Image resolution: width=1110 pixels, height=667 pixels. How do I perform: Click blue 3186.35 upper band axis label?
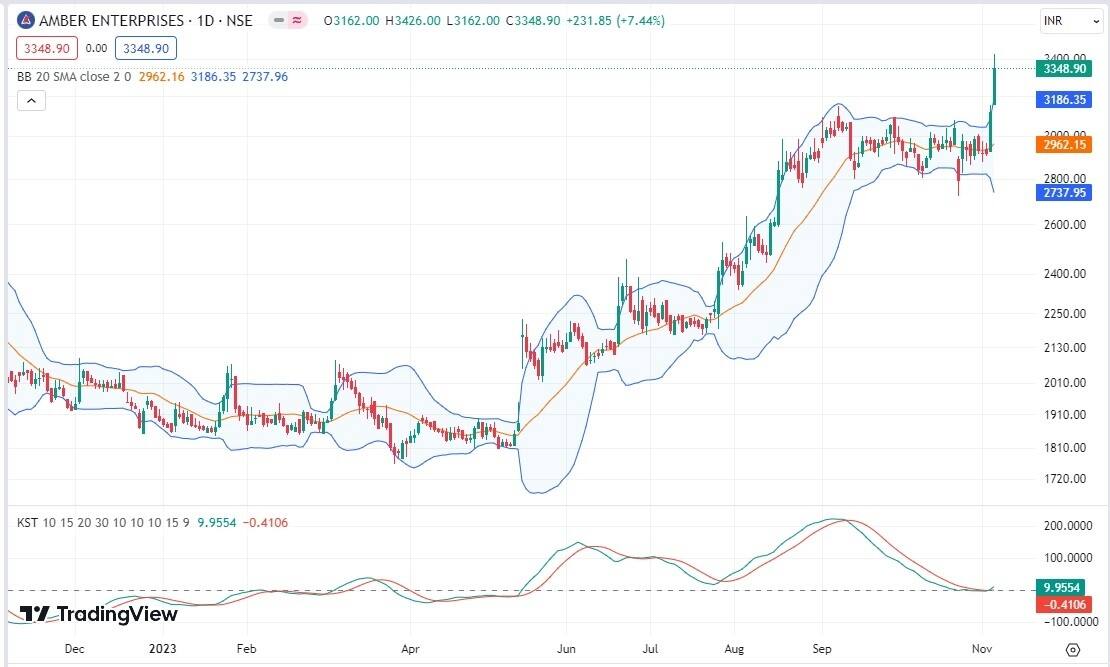coord(1064,100)
